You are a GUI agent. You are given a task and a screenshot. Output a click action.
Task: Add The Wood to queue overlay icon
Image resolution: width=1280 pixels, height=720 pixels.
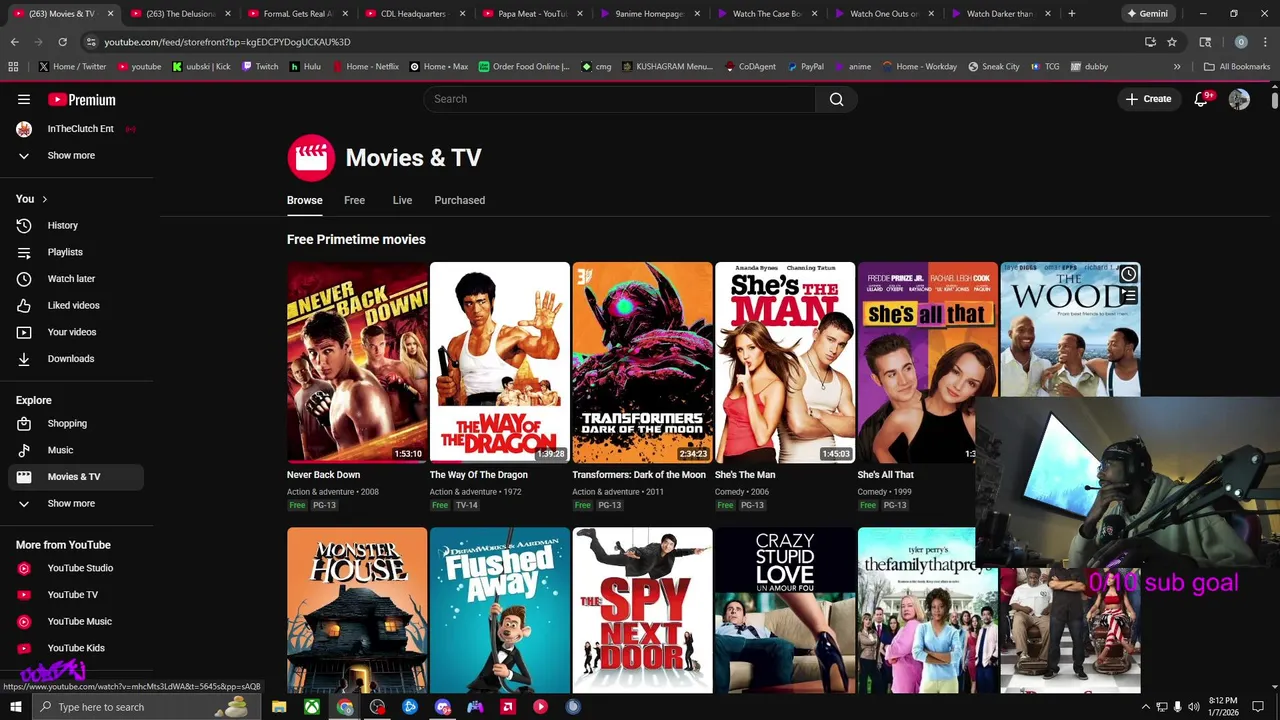coord(1128,295)
